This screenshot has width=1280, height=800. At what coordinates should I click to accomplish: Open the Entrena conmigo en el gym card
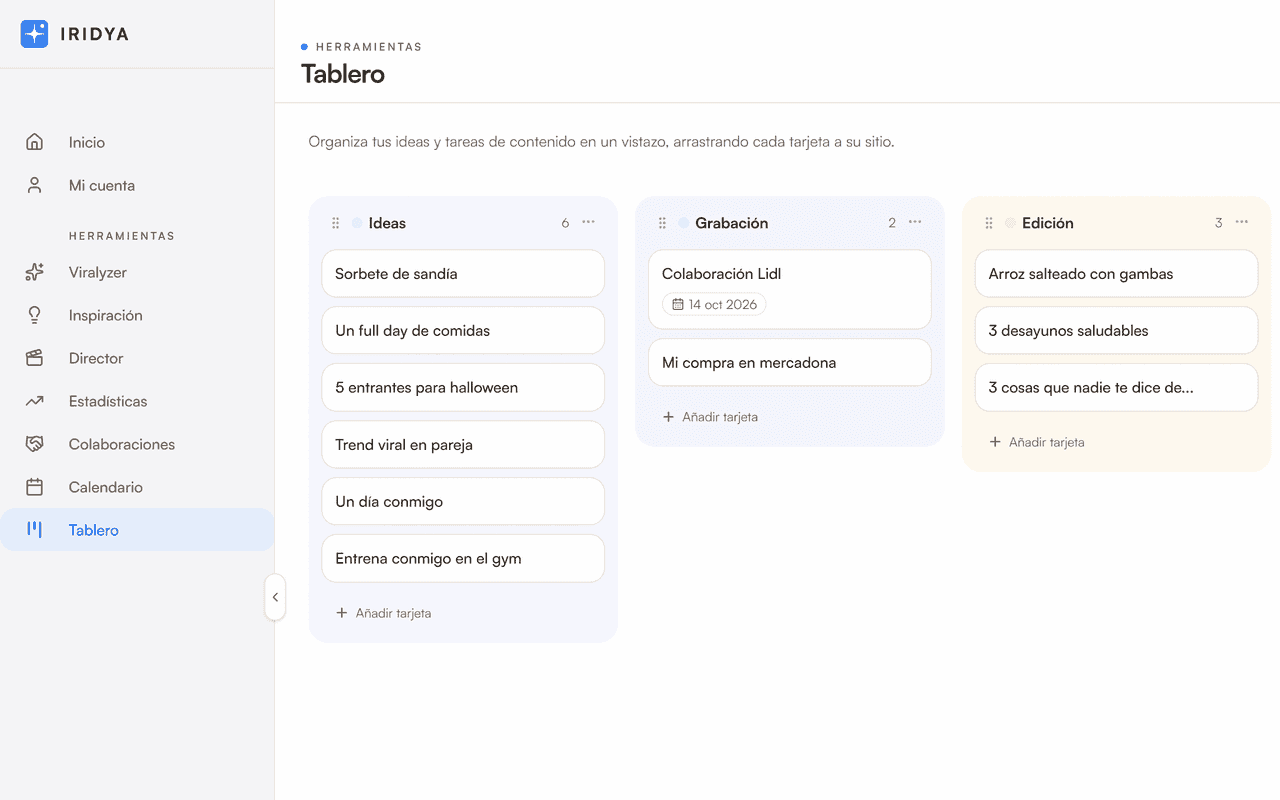pyautogui.click(x=463, y=559)
